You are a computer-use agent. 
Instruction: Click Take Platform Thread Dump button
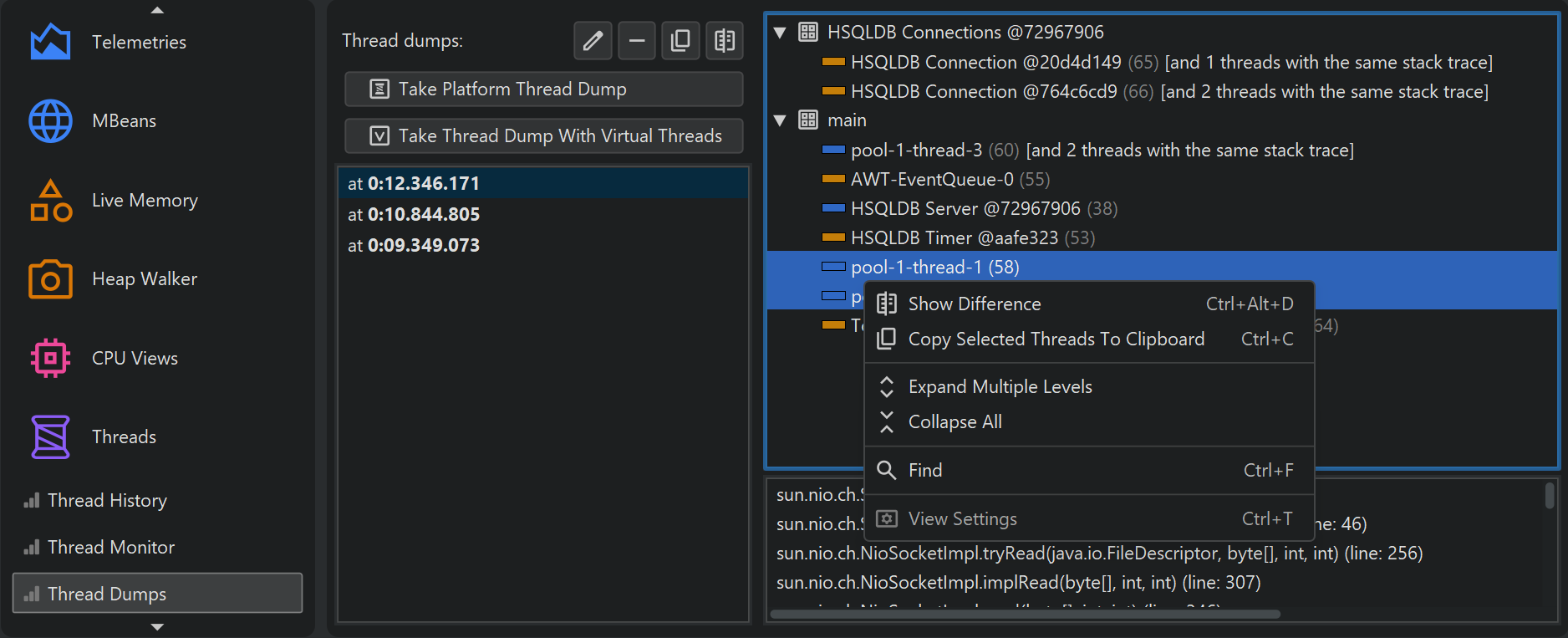pyautogui.click(x=543, y=89)
